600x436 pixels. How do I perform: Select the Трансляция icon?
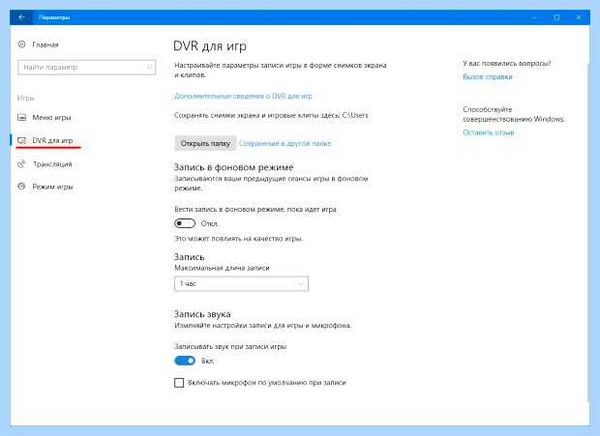coord(22,164)
